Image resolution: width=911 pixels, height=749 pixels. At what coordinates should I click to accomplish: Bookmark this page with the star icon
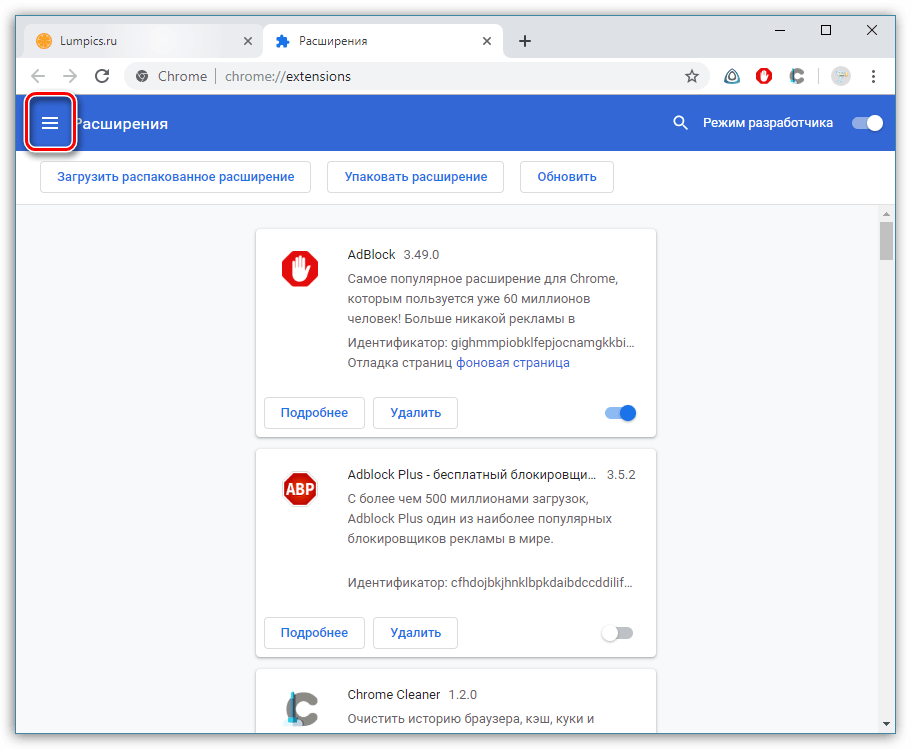coord(691,76)
